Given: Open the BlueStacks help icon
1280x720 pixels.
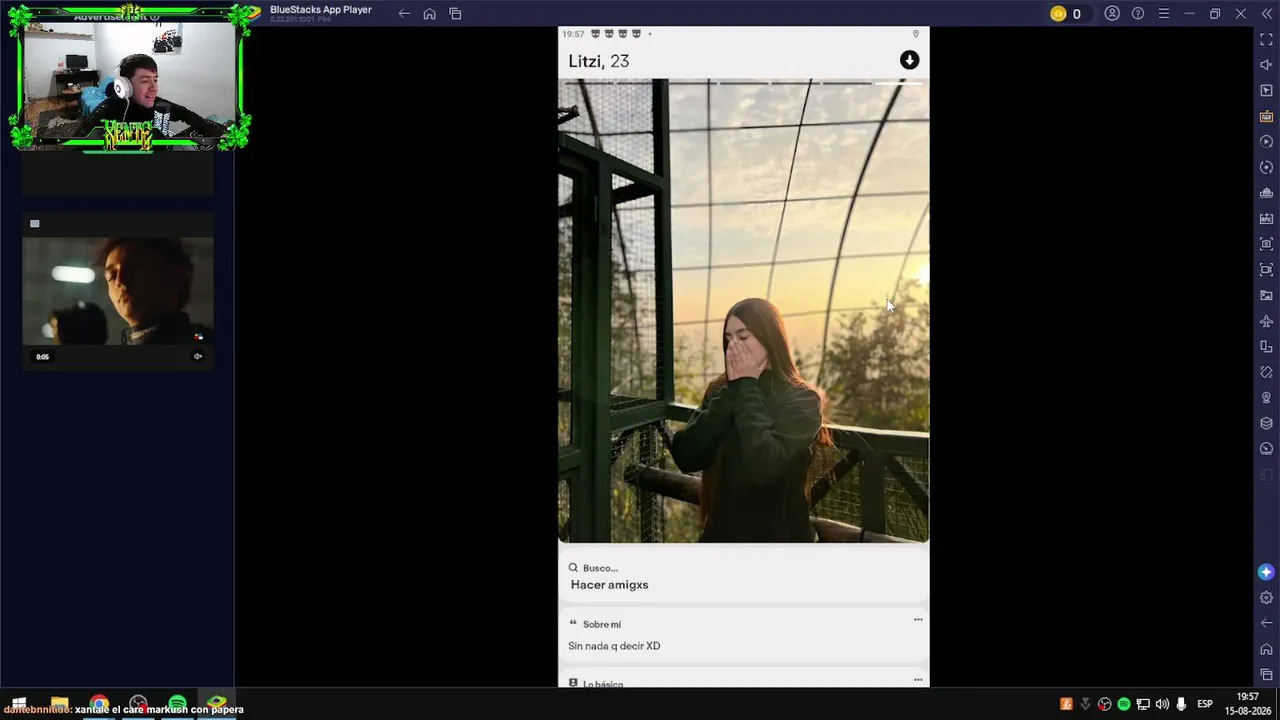Looking at the screenshot, I should [x=1138, y=14].
